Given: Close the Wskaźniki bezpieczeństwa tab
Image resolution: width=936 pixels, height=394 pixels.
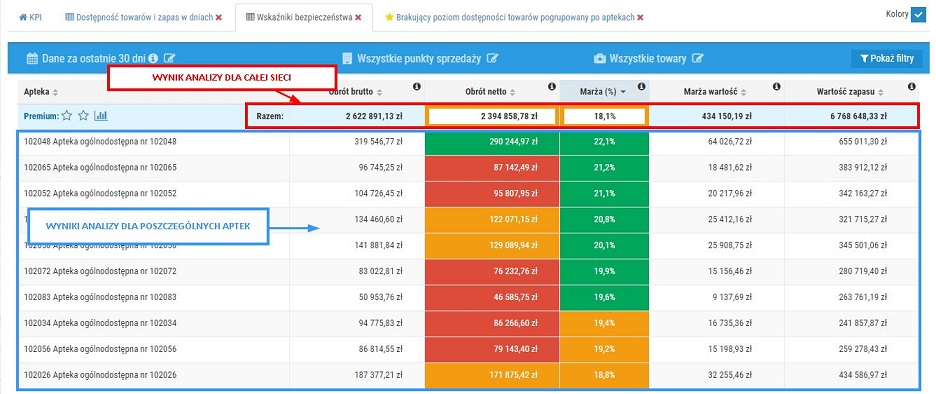Looking at the screenshot, I should [x=358, y=18].
